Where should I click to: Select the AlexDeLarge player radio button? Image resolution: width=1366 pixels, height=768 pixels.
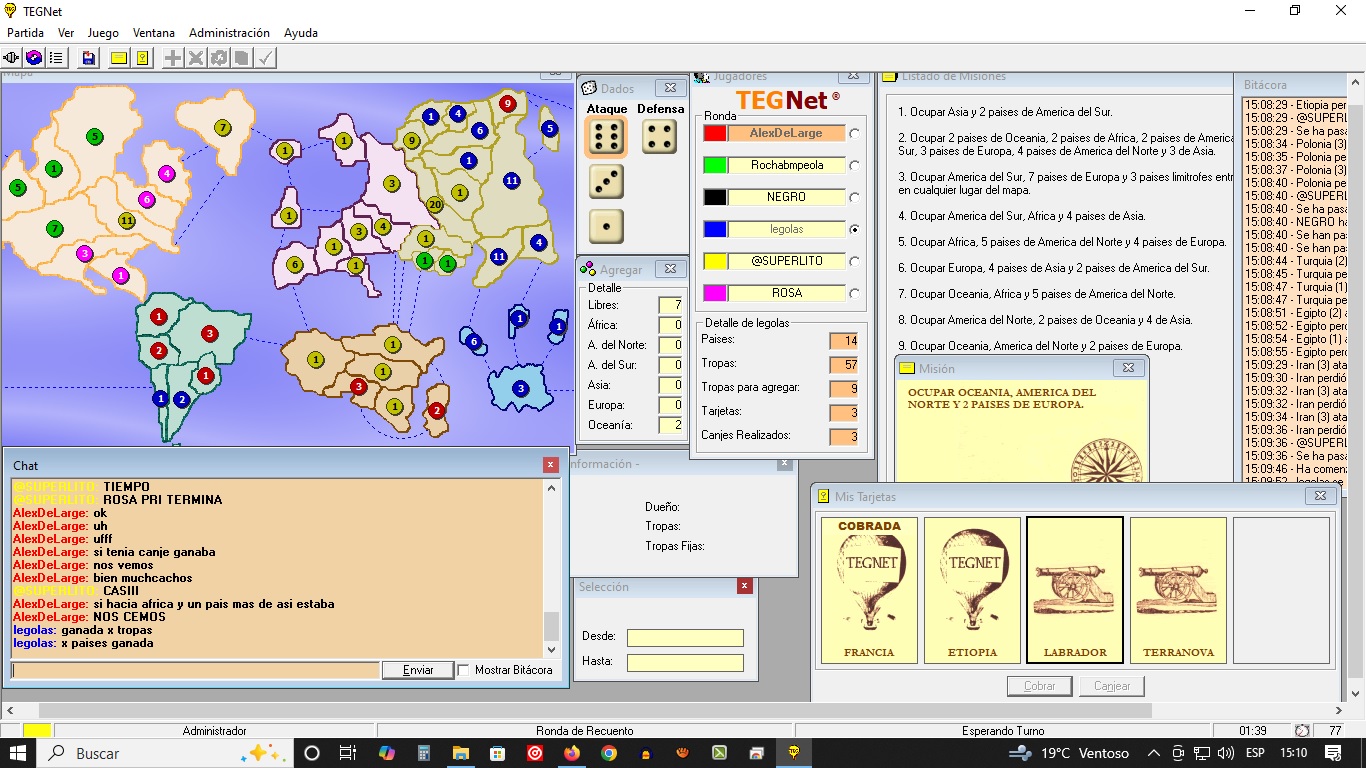click(854, 133)
